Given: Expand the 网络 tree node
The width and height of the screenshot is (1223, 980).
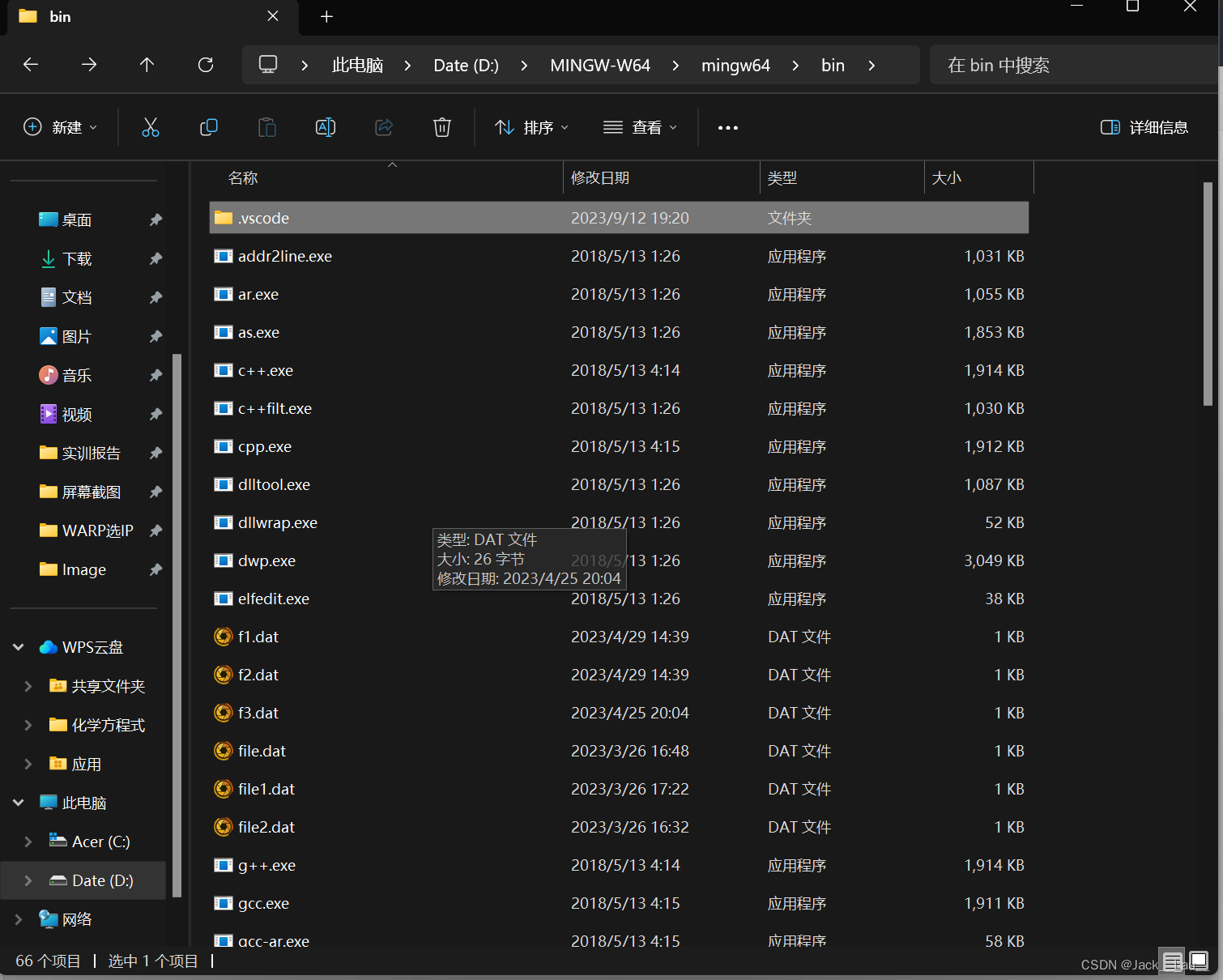Looking at the screenshot, I should [x=19, y=919].
